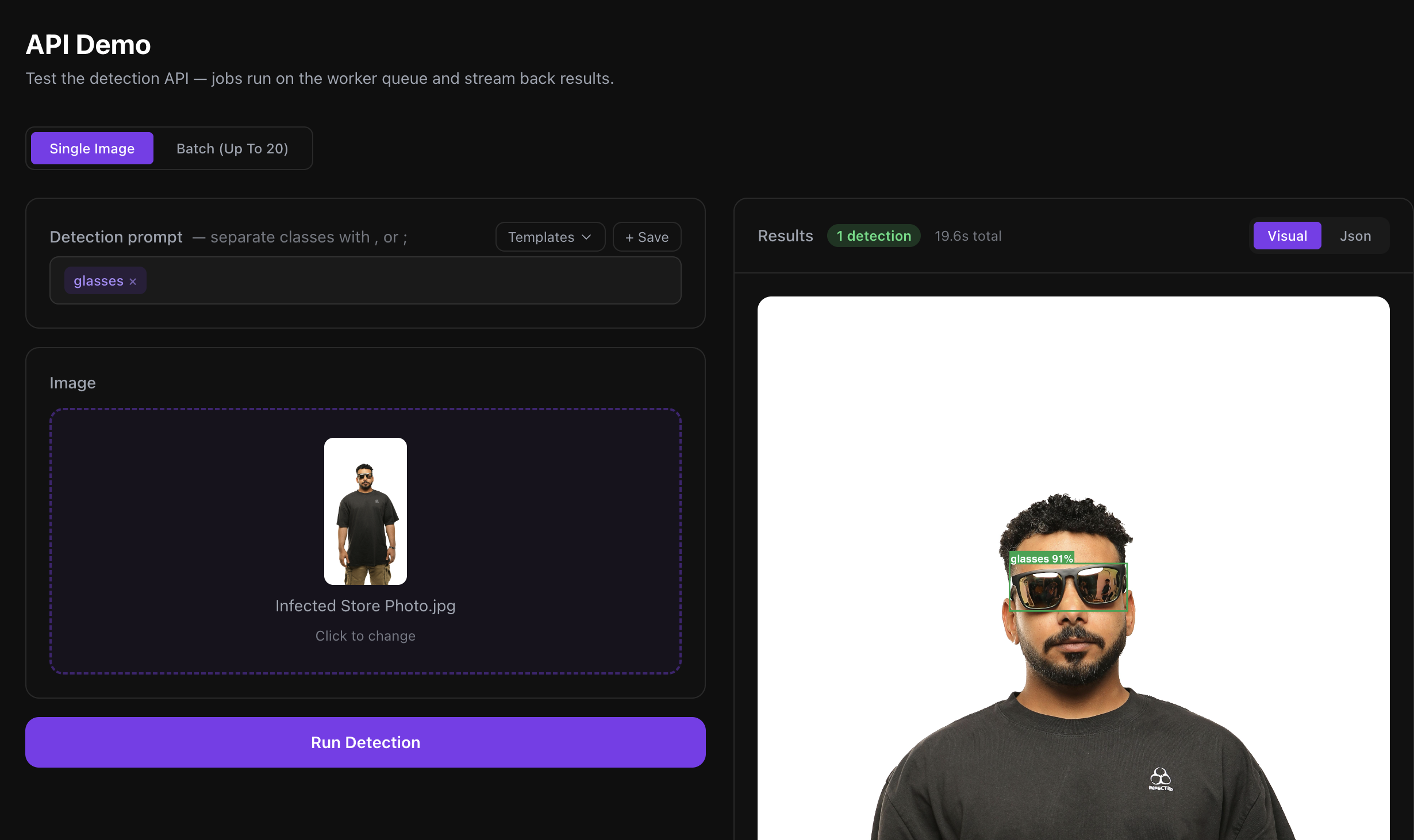Viewport: 1414px width, 840px height.
Task: Click the Detection prompt label
Action: 116,236
